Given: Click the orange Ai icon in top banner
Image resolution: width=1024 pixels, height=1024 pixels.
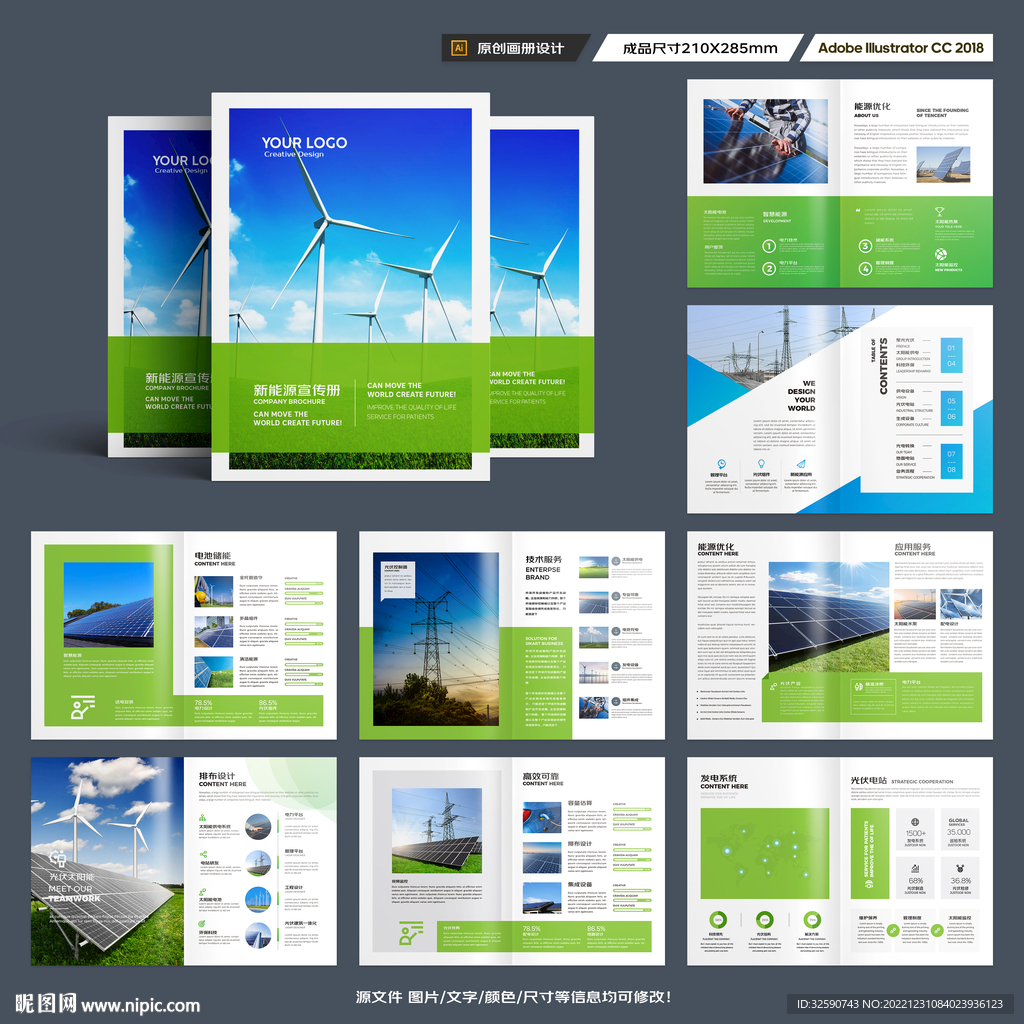Looking at the screenshot, I should pos(459,48).
